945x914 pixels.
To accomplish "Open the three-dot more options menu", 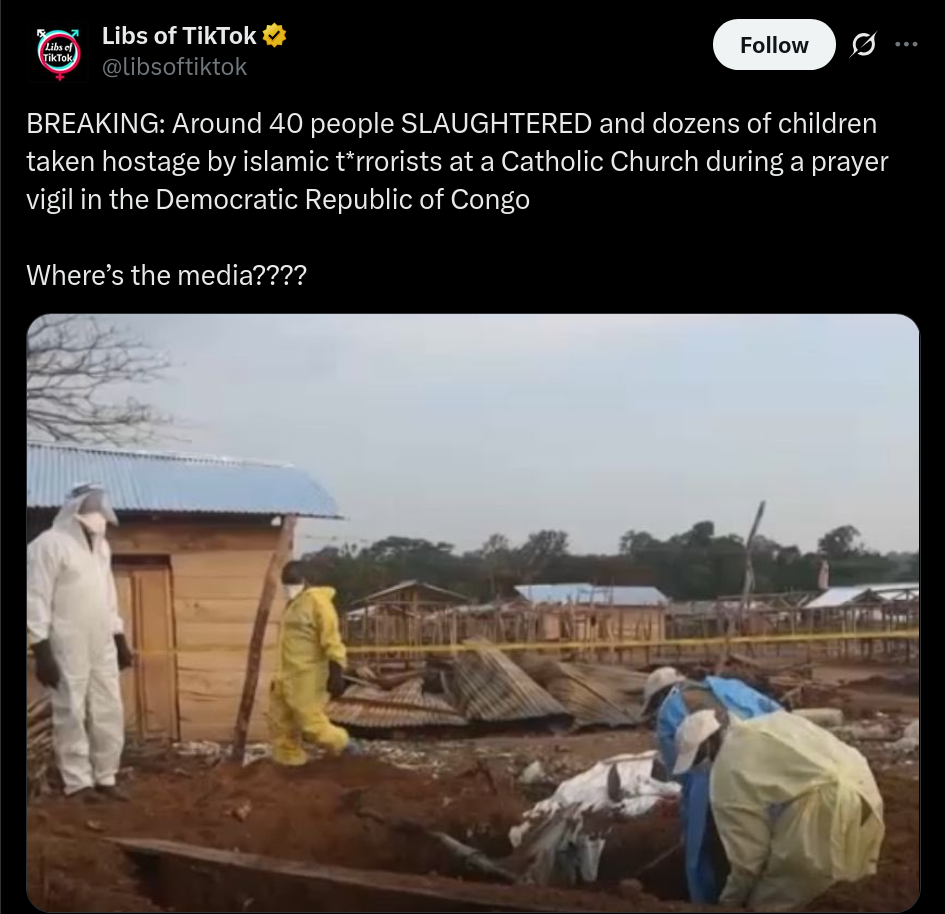I will point(906,44).
